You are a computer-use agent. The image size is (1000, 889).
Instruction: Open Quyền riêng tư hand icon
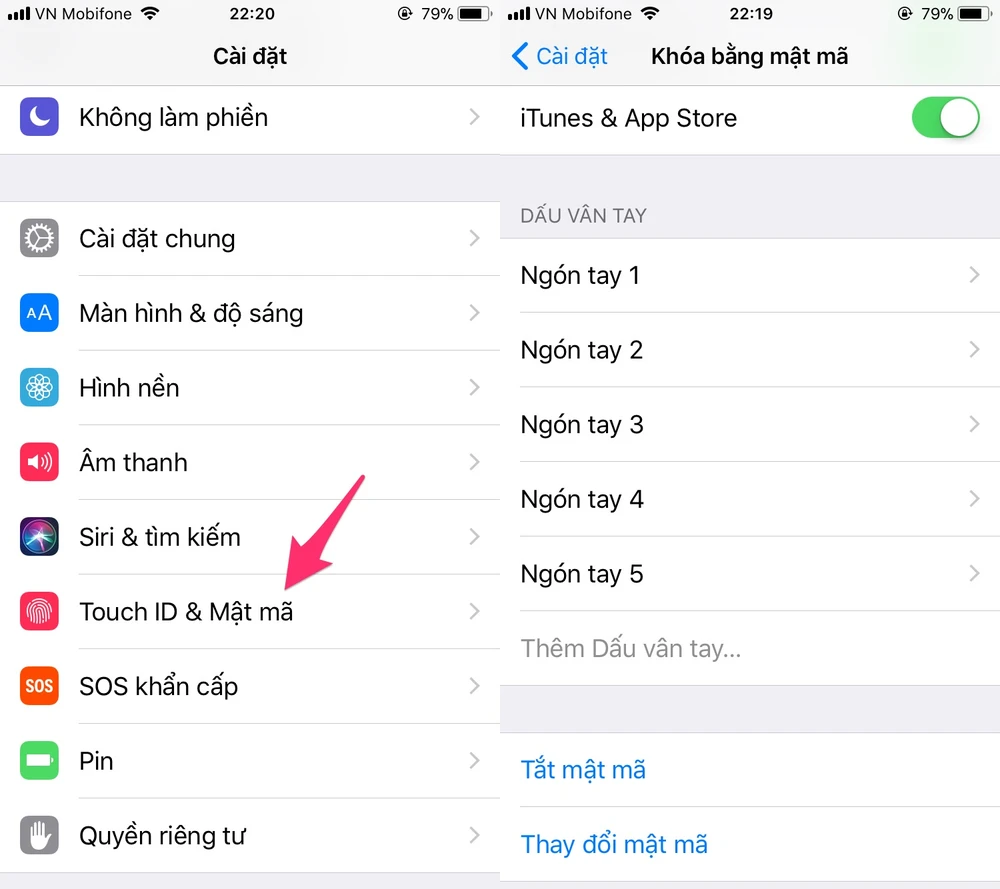(39, 835)
